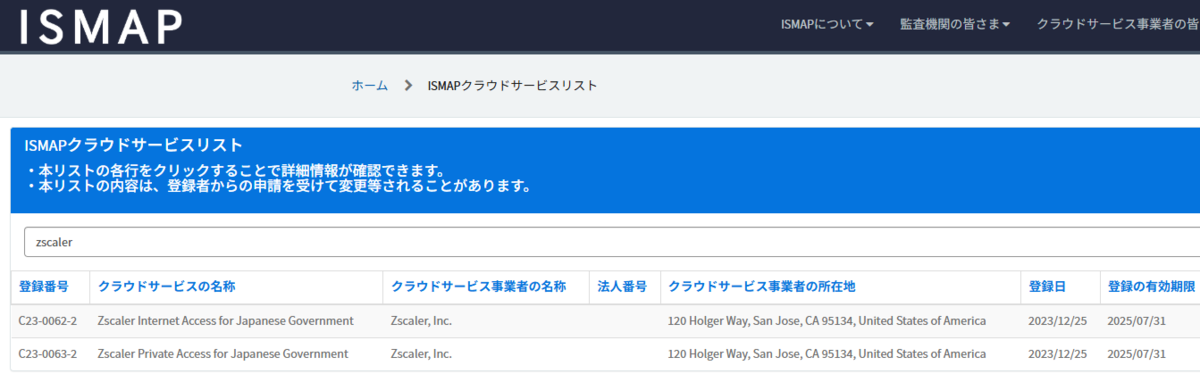Sort by 登録日 column header
Screen dimensions: 1200x382
click(x=1047, y=286)
